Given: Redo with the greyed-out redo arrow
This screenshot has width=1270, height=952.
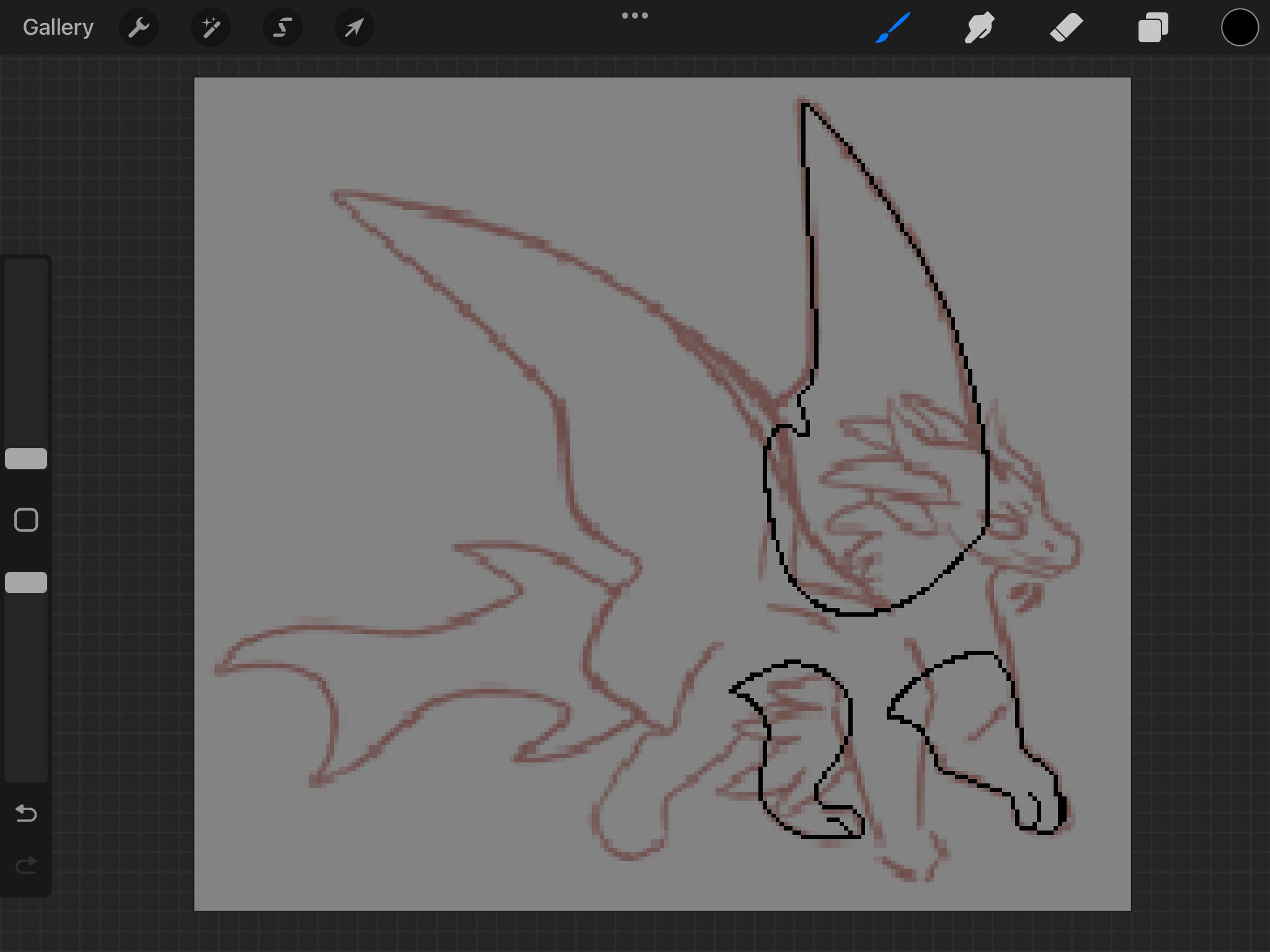Looking at the screenshot, I should click(26, 865).
